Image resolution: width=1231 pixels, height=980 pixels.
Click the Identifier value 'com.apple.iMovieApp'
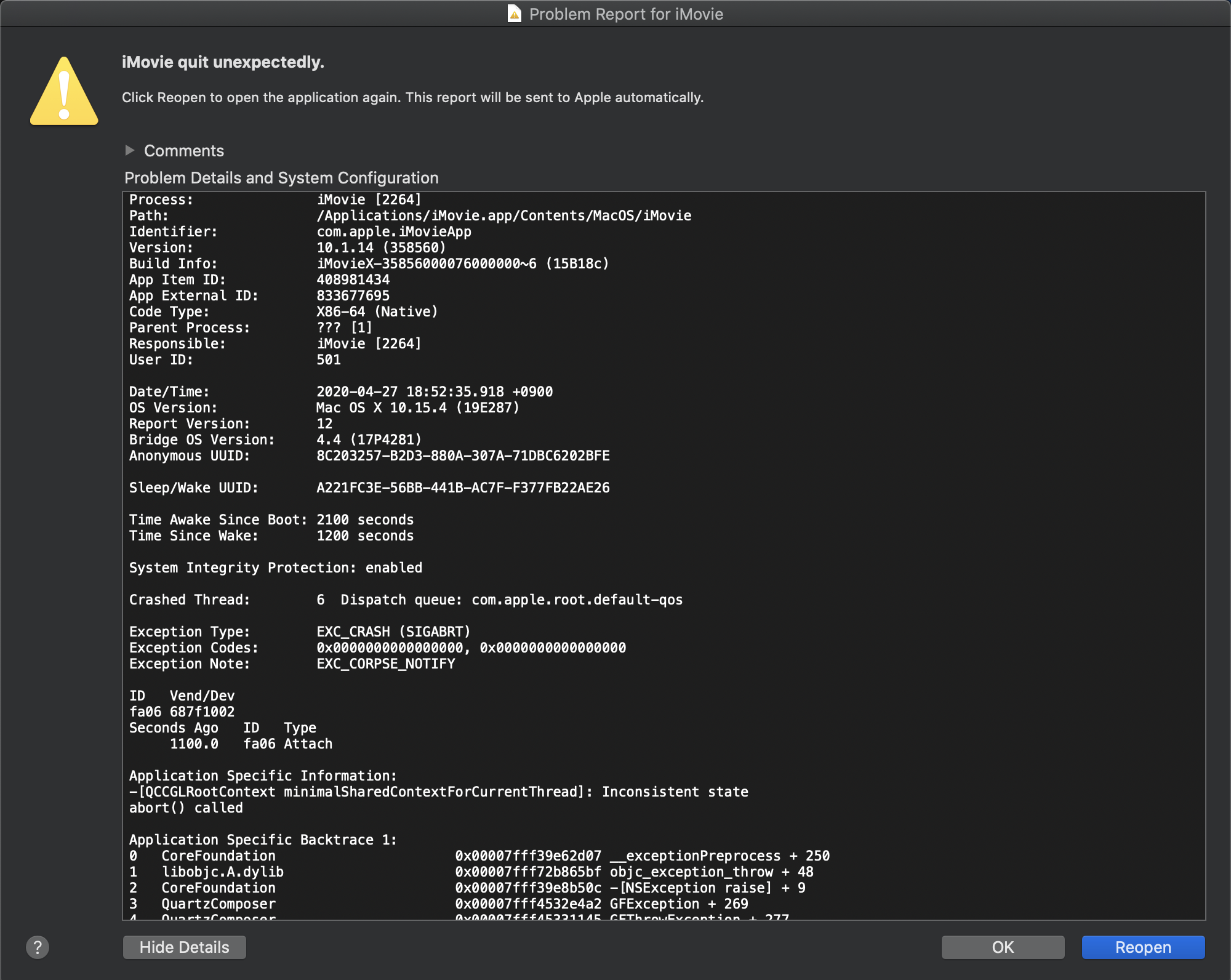(x=394, y=231)
